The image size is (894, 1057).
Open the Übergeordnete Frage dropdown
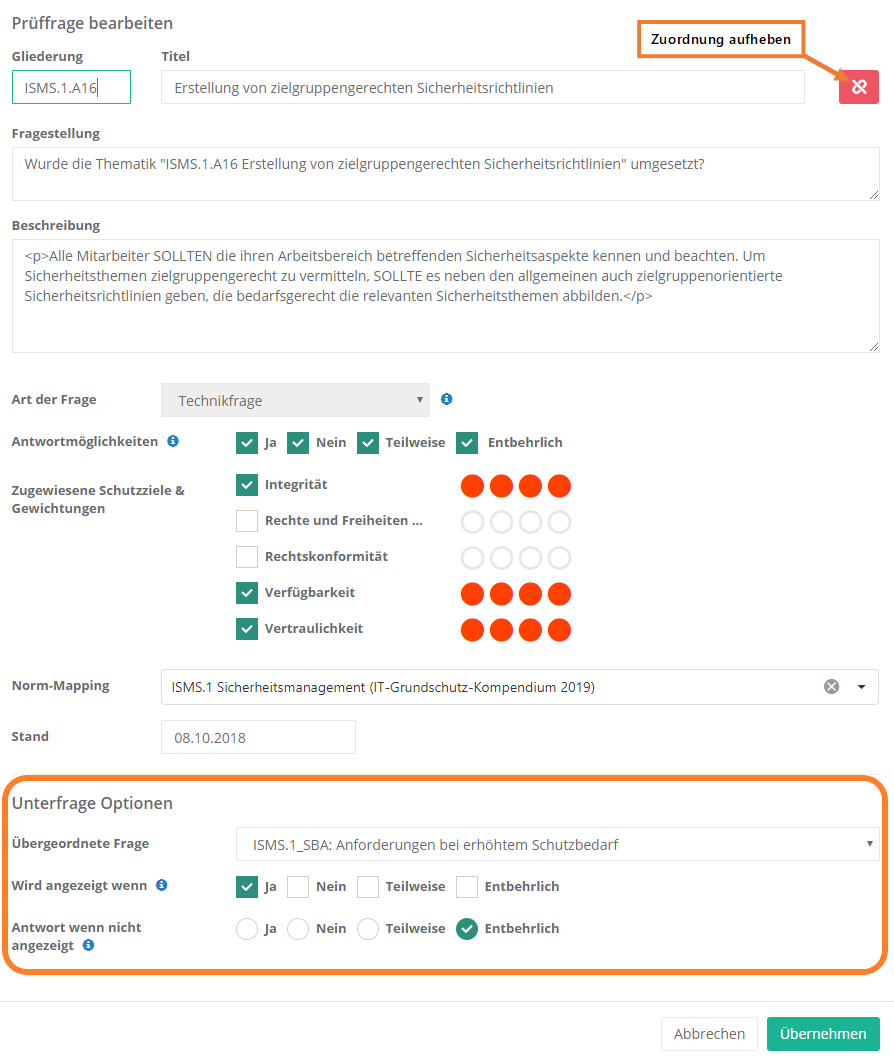[557, 844]
